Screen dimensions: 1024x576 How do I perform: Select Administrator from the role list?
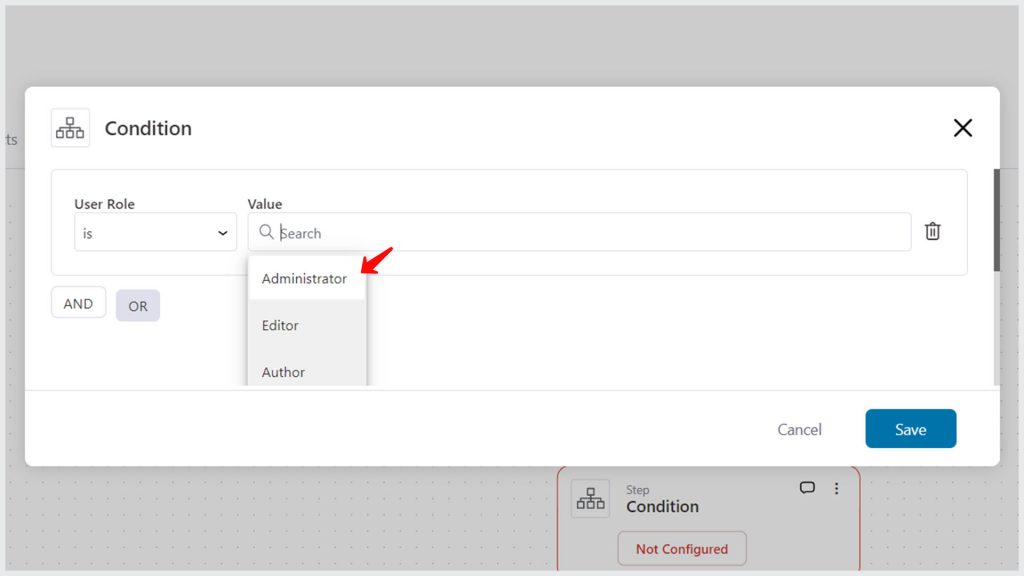tap(307, 278)
